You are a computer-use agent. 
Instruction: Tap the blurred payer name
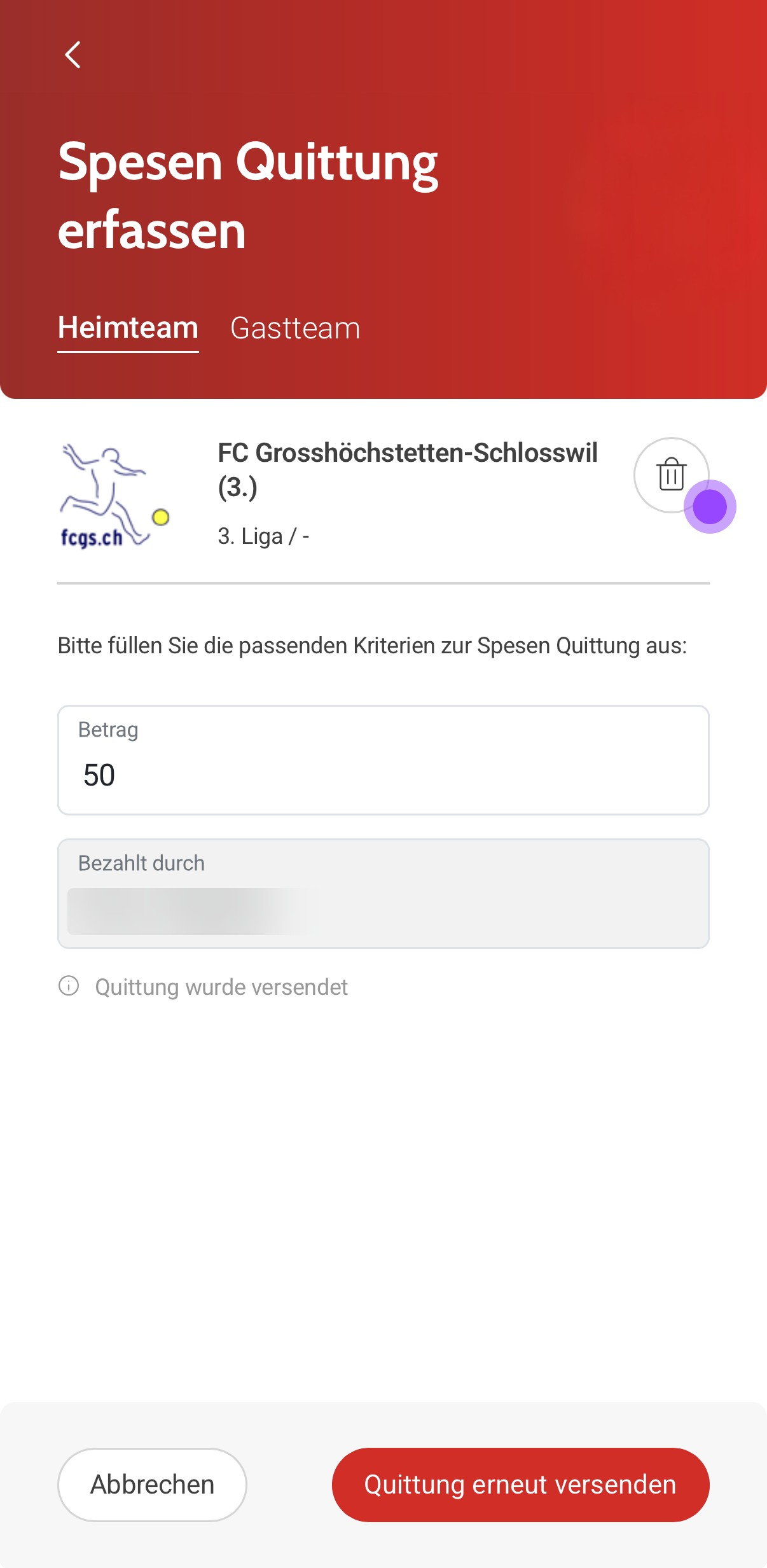(x=191, y=912)
